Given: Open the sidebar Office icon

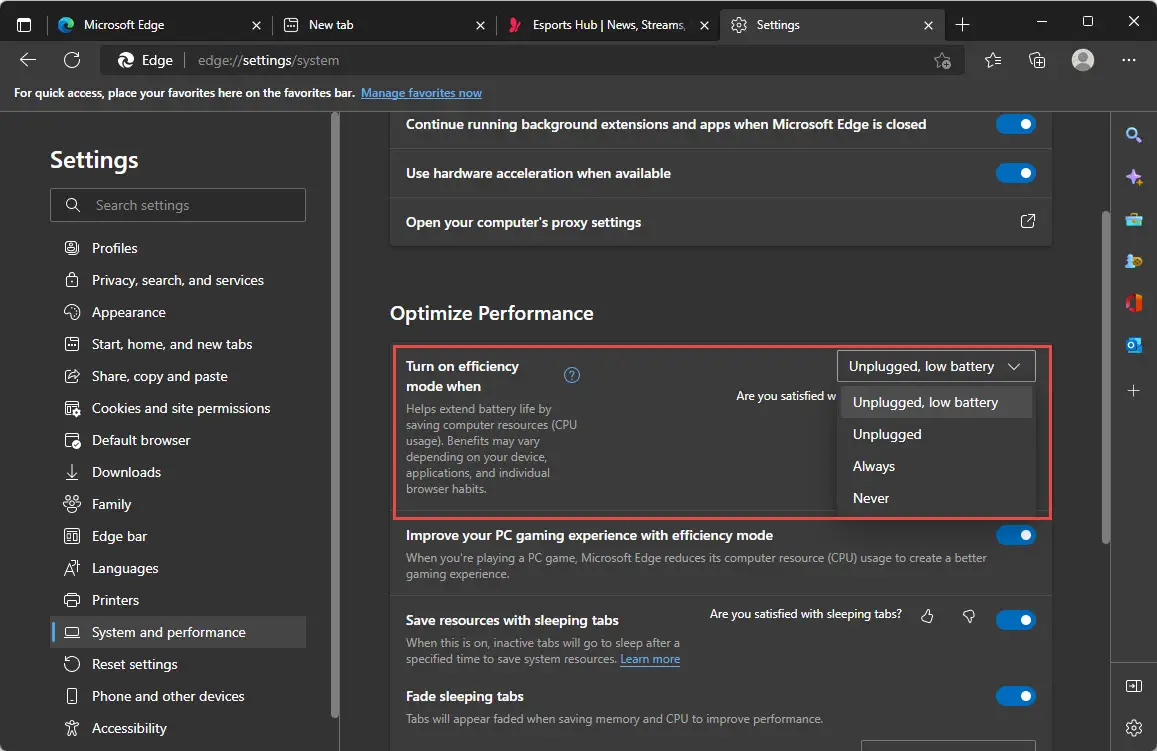Looking at the screenshot, I should point(1133,302).
